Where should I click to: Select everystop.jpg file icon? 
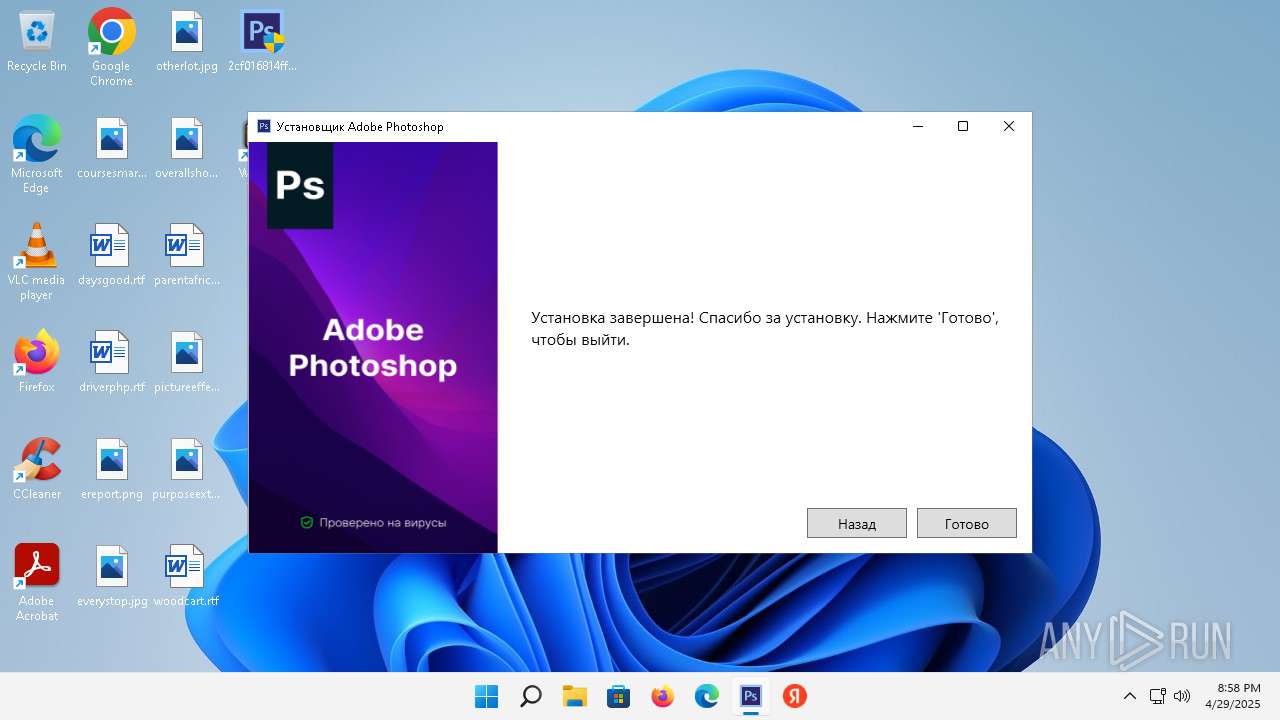click(x=111, y=577)
